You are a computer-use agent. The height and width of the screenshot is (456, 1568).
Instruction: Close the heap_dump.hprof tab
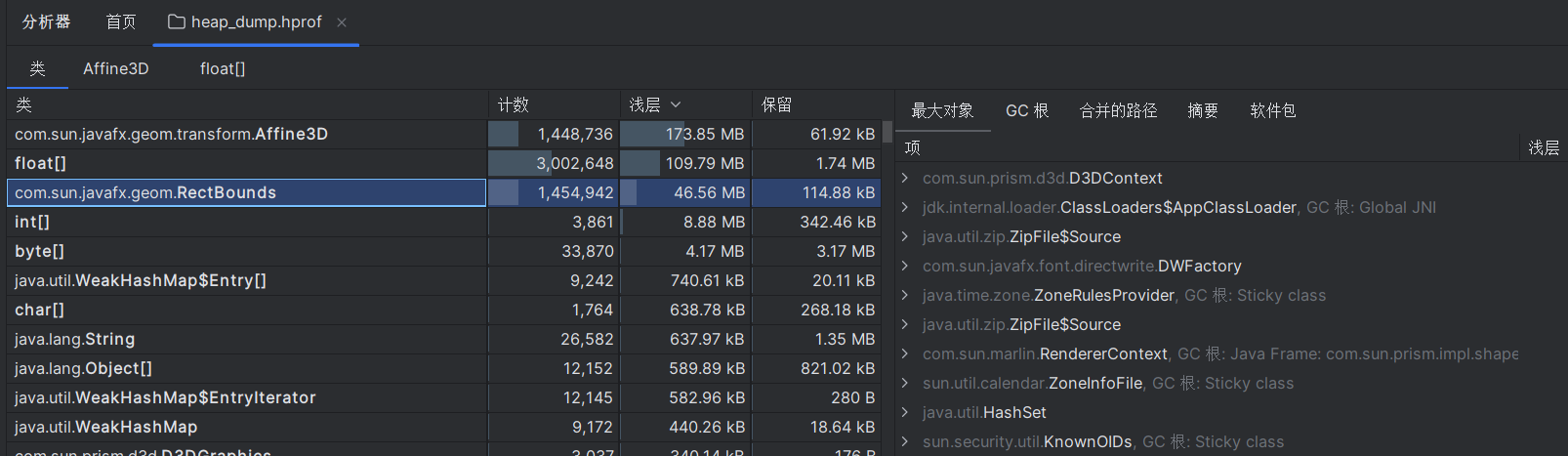pos(342,22)
